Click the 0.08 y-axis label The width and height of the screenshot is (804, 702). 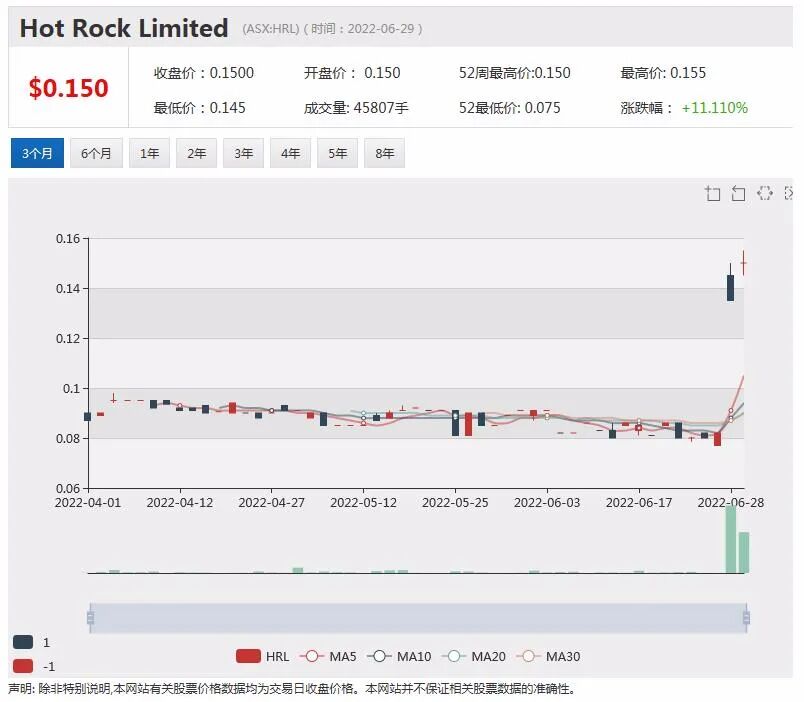click(x=68, y=438)
